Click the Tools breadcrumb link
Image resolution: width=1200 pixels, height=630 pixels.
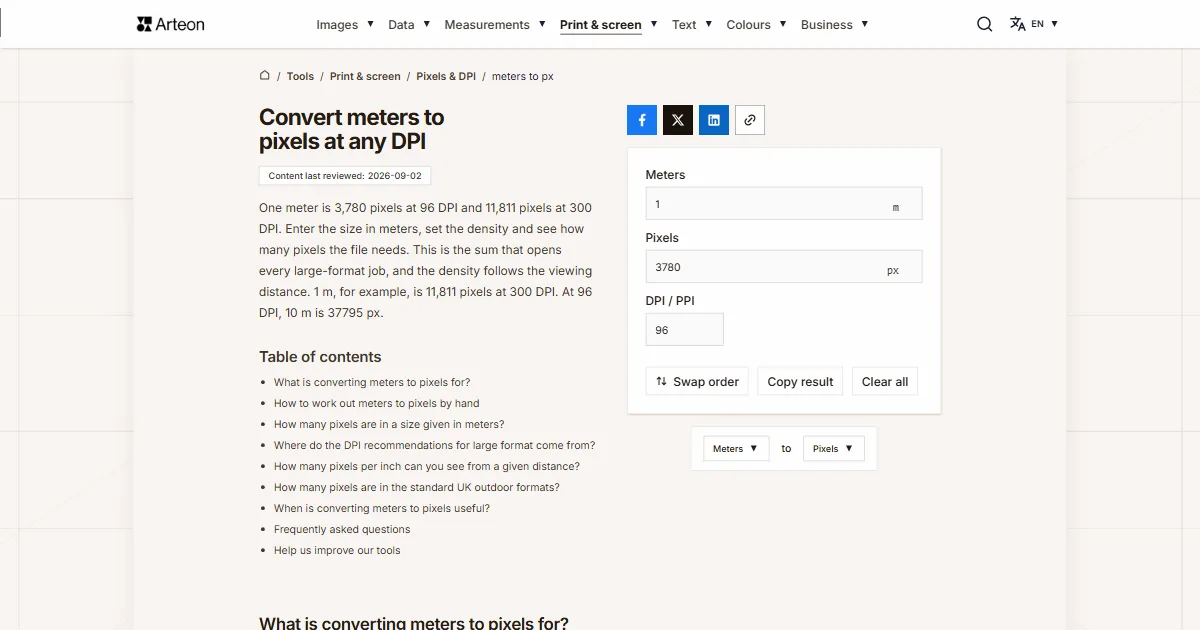(300, 76)
